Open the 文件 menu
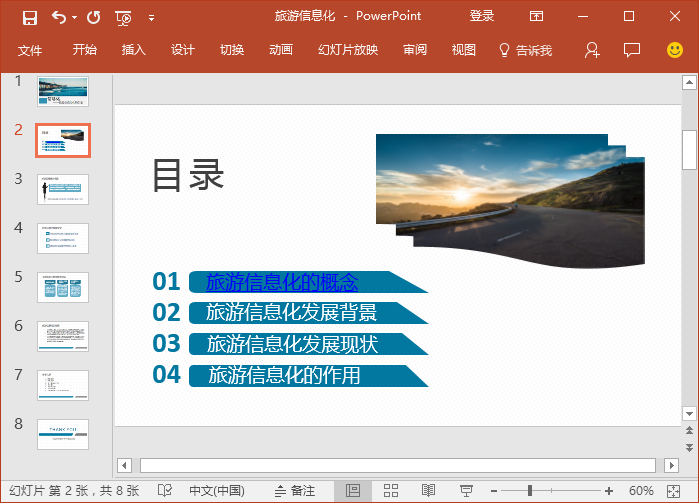 30,50
